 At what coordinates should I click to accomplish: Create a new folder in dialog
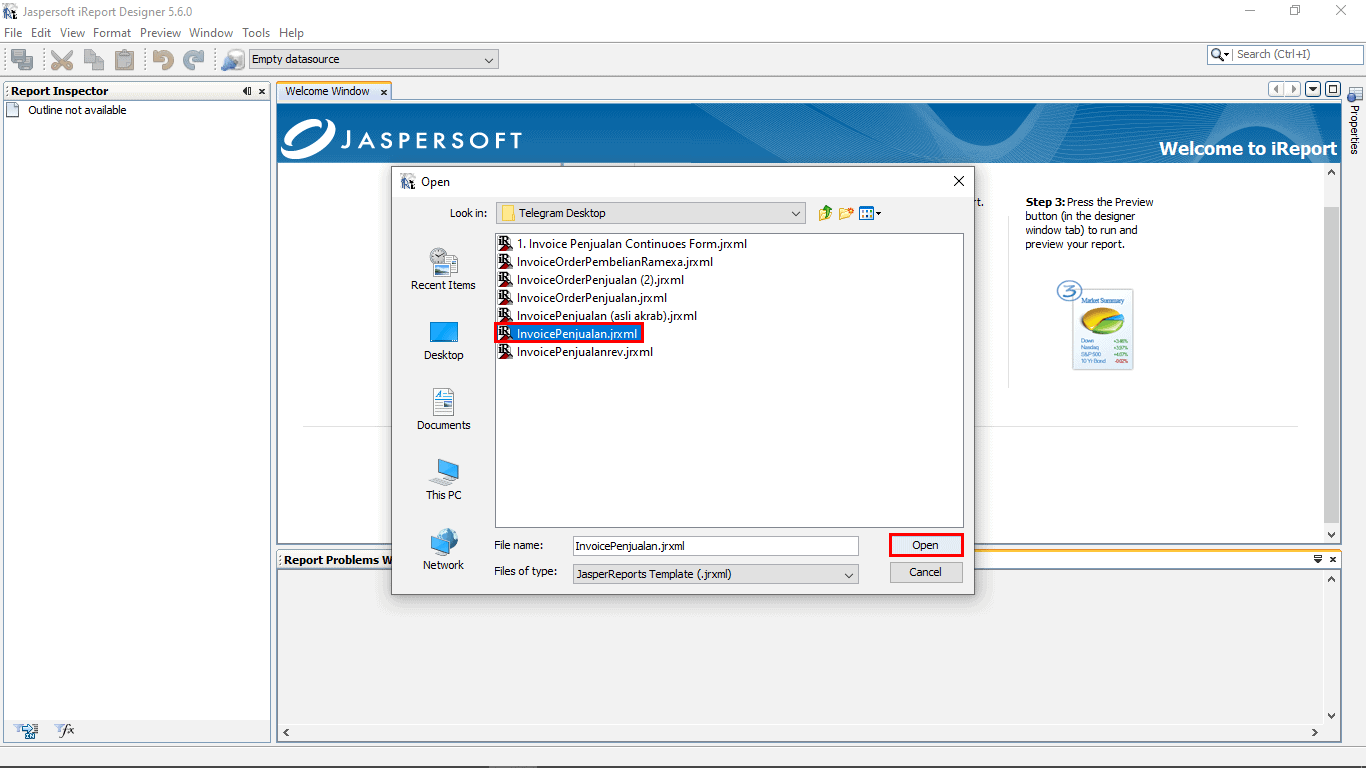pos(846,213)
